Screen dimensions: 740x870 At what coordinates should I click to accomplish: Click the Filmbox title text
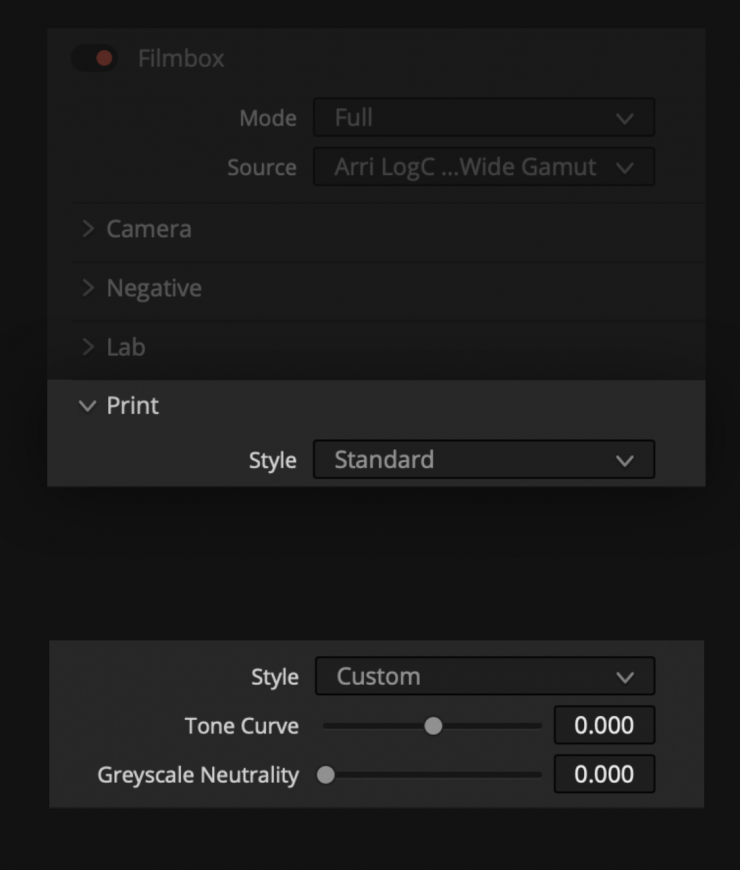(x=181, y=58)
